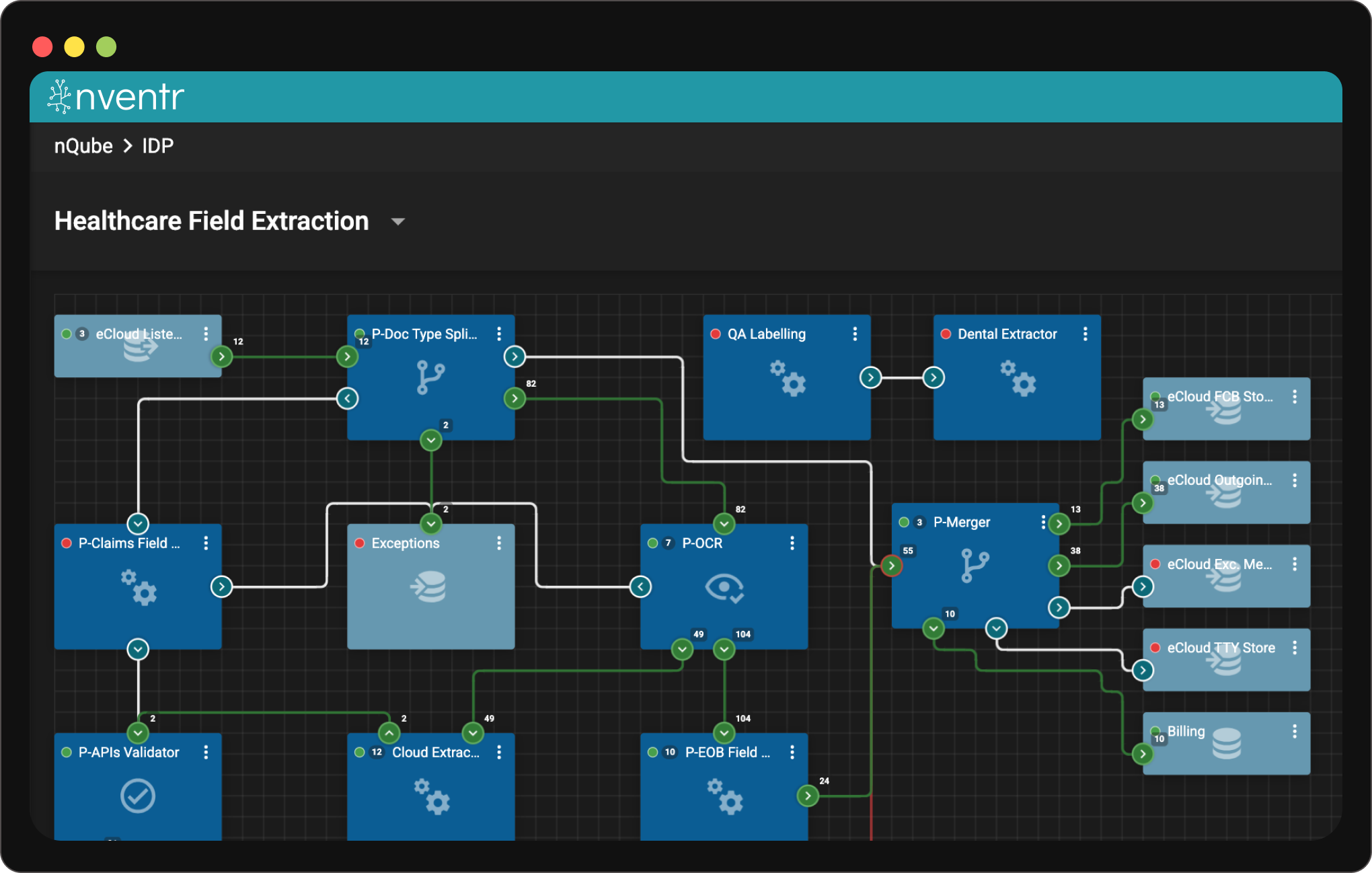Open QA Labelling node three-dot menu
Viewport: 1372px width, 873px height.
pyautogui.click(x=855, y=334)
